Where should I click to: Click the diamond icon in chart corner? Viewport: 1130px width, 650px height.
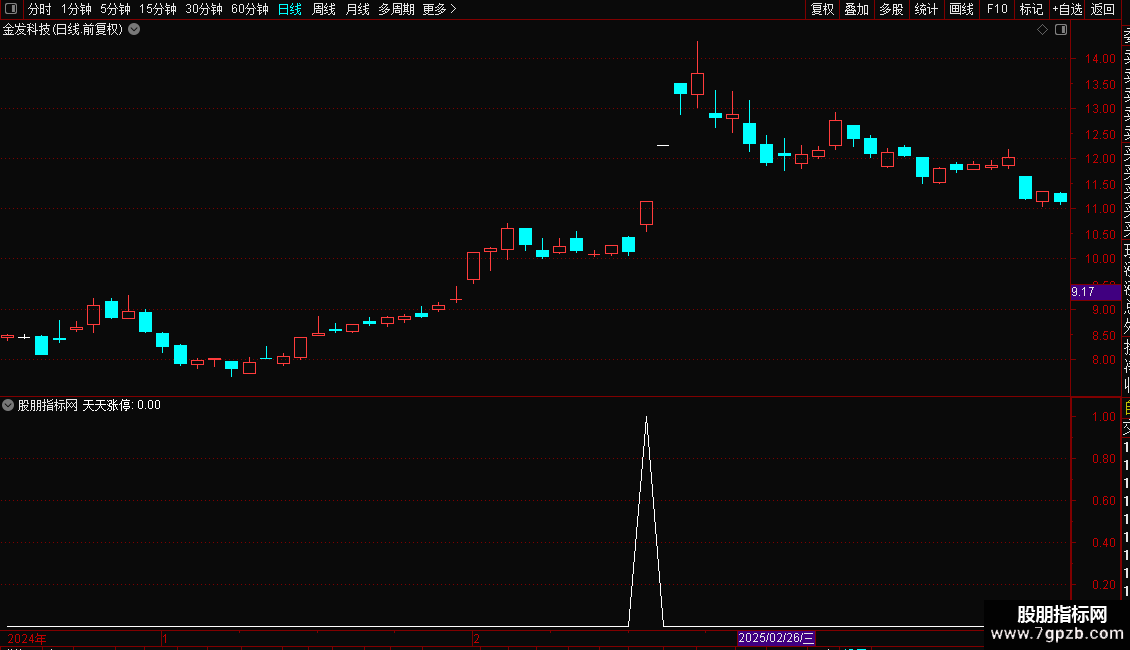pos(1042,30)
